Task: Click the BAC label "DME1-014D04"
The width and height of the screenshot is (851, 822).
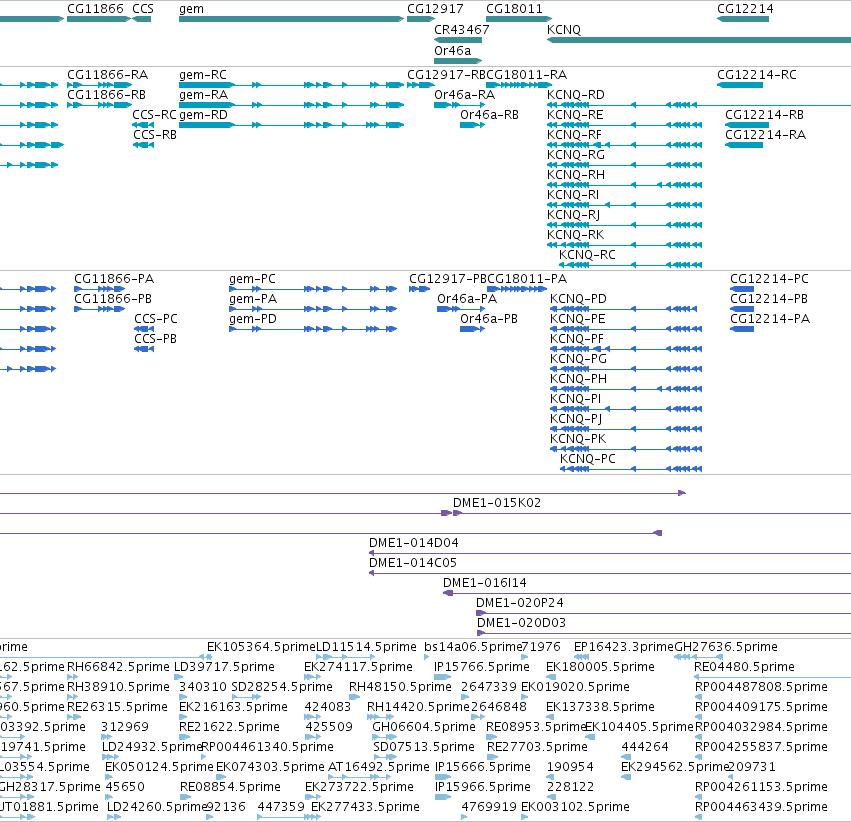Action: (414, 543)
